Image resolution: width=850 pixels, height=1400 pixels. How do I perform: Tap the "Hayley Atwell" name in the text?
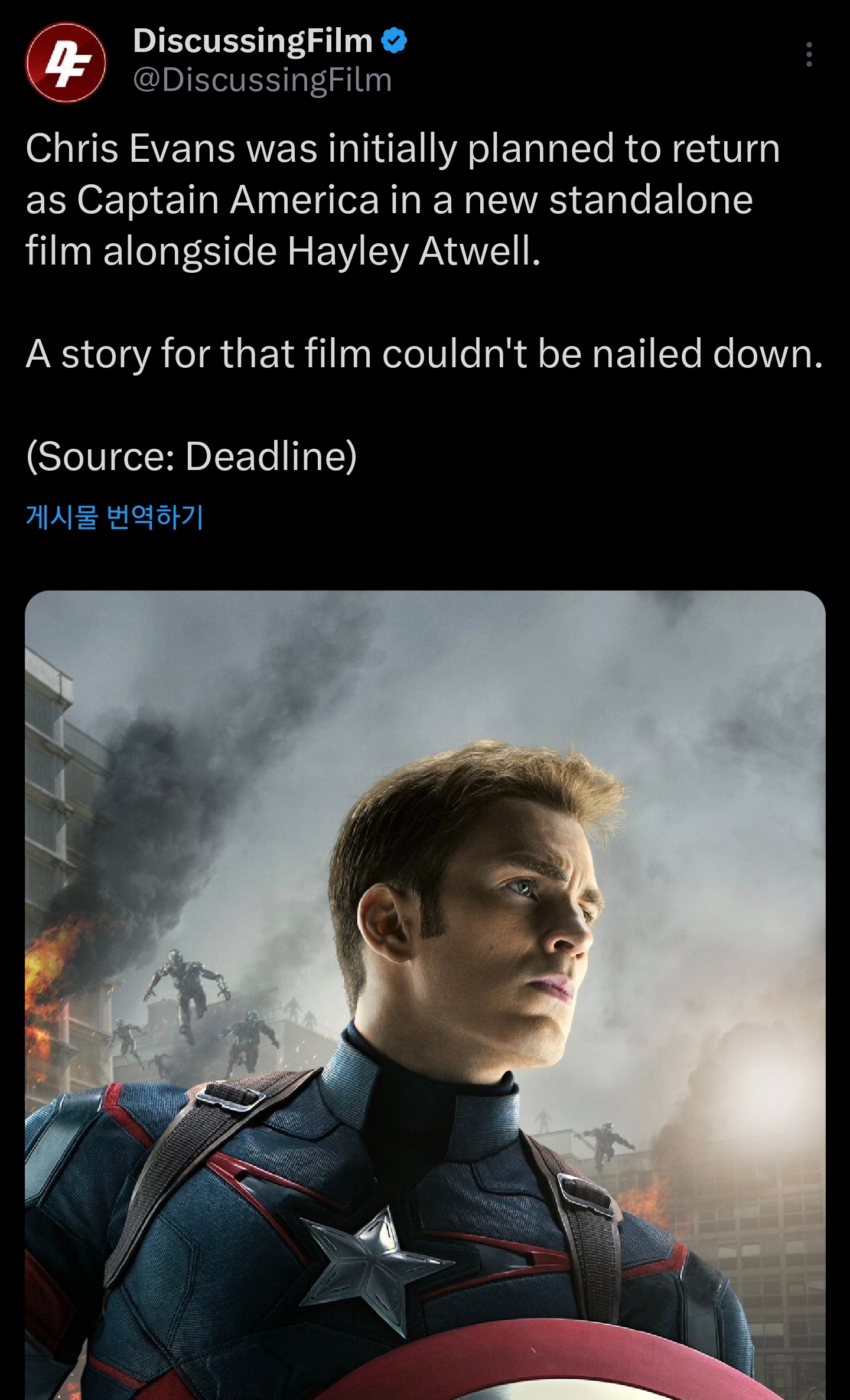413,252
